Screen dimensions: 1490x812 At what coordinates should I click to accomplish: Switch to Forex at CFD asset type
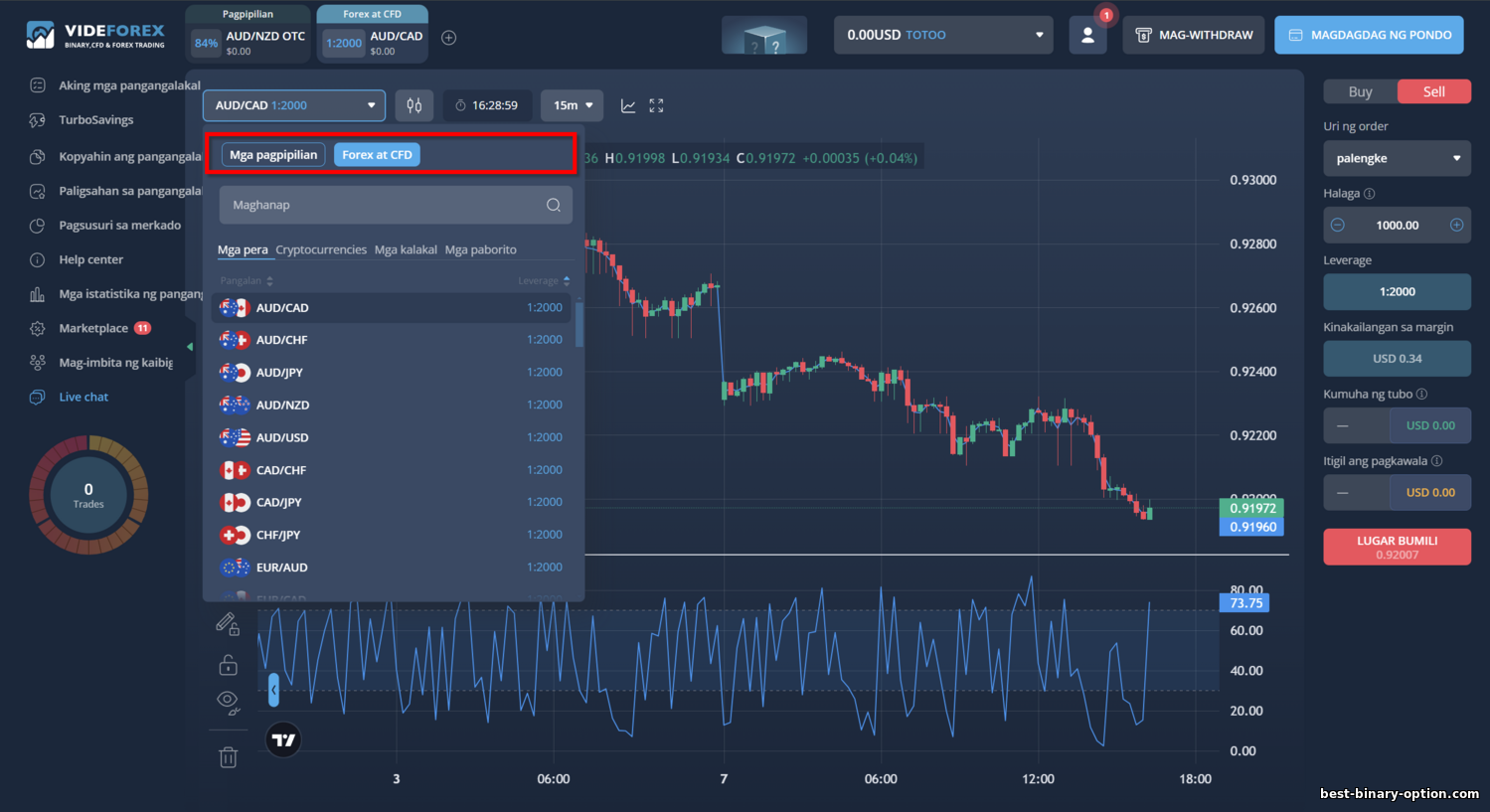pos(377,155)
